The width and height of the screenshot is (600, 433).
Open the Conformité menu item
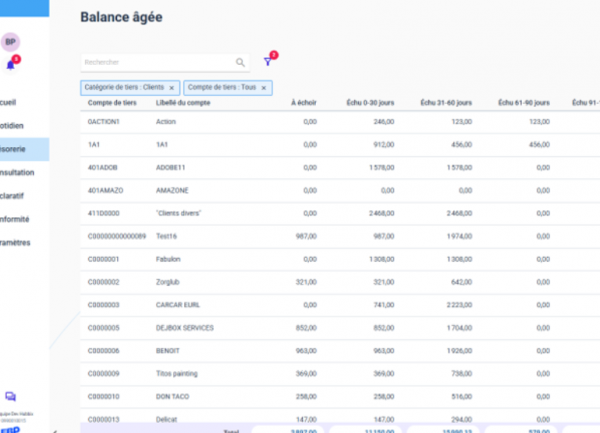[x=15, y=219]
